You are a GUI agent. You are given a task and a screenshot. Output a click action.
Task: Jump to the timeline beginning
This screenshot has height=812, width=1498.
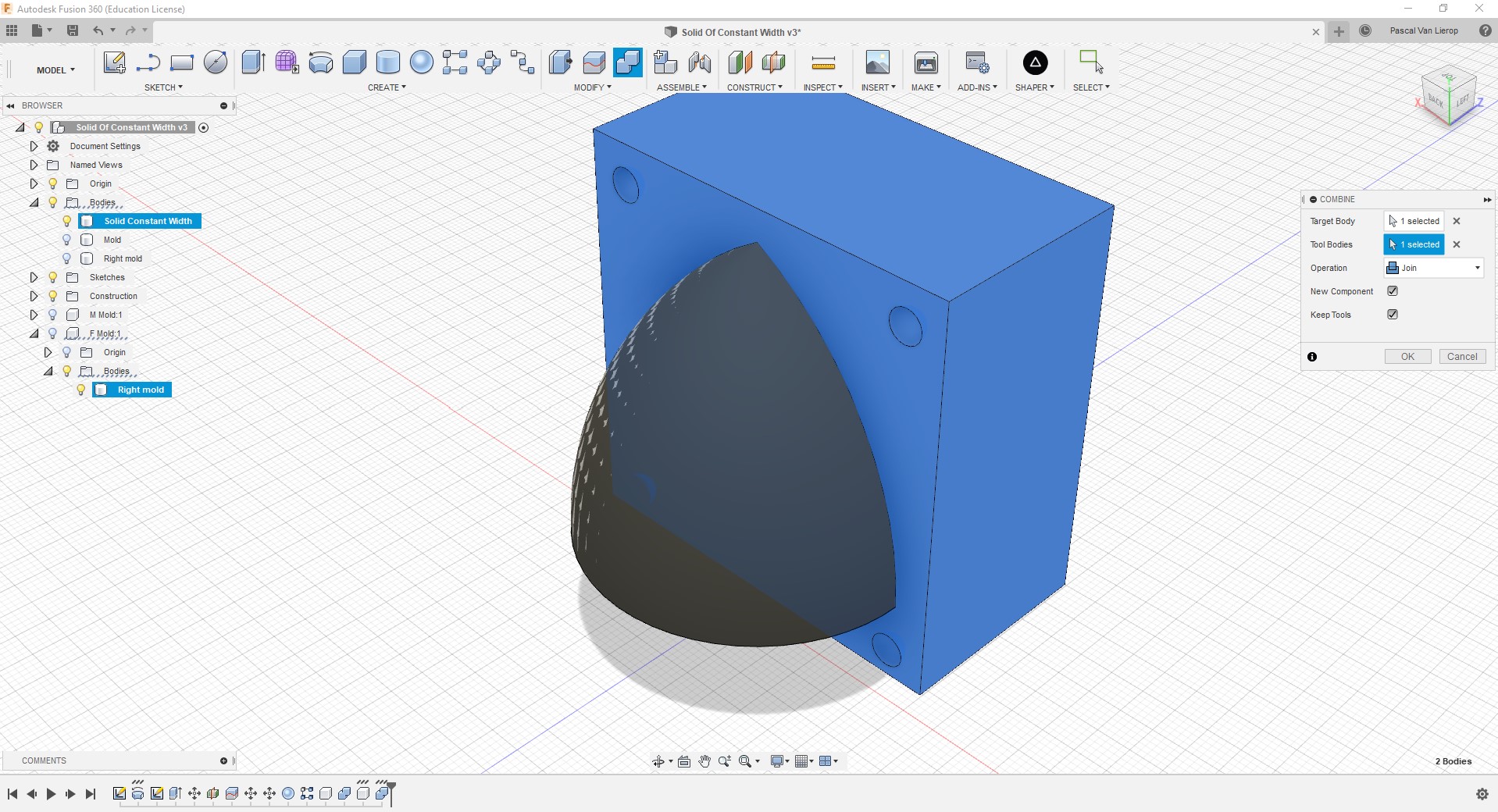coord(12,794)
